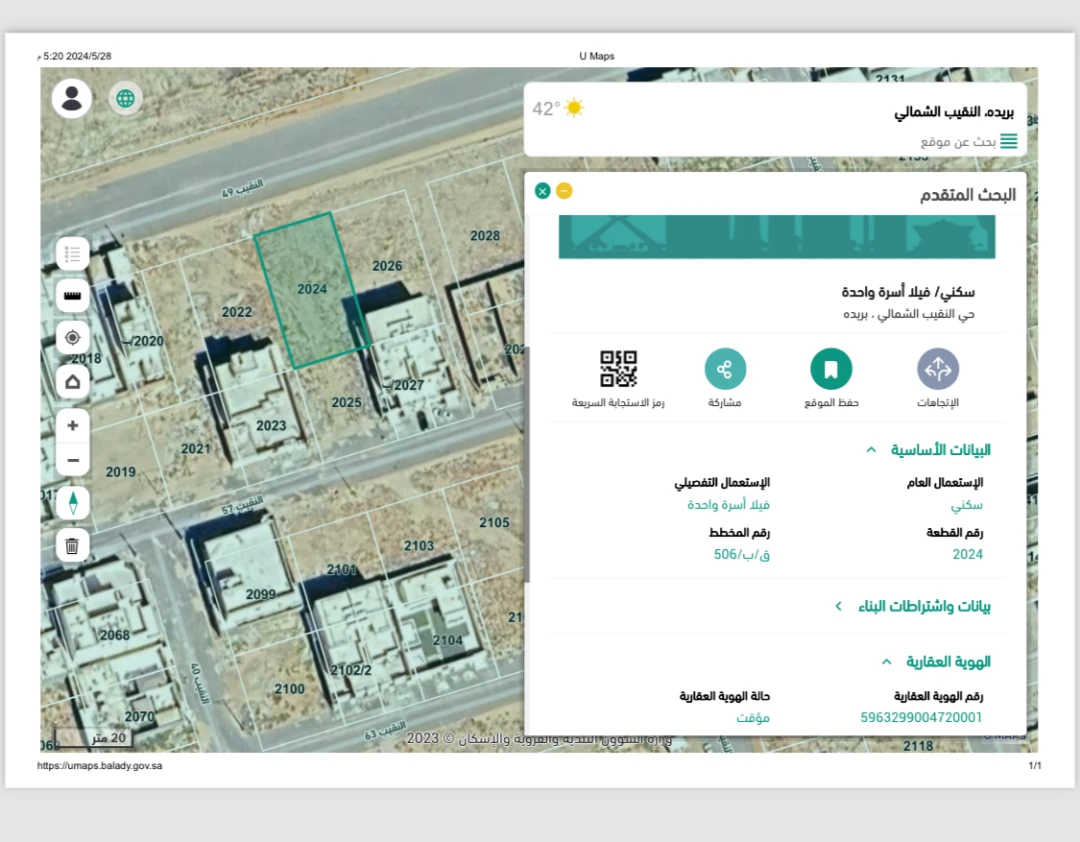Viewport: 1080px width, 842px height.
Task: Click the locate my position icon
Action: point(72,338)
